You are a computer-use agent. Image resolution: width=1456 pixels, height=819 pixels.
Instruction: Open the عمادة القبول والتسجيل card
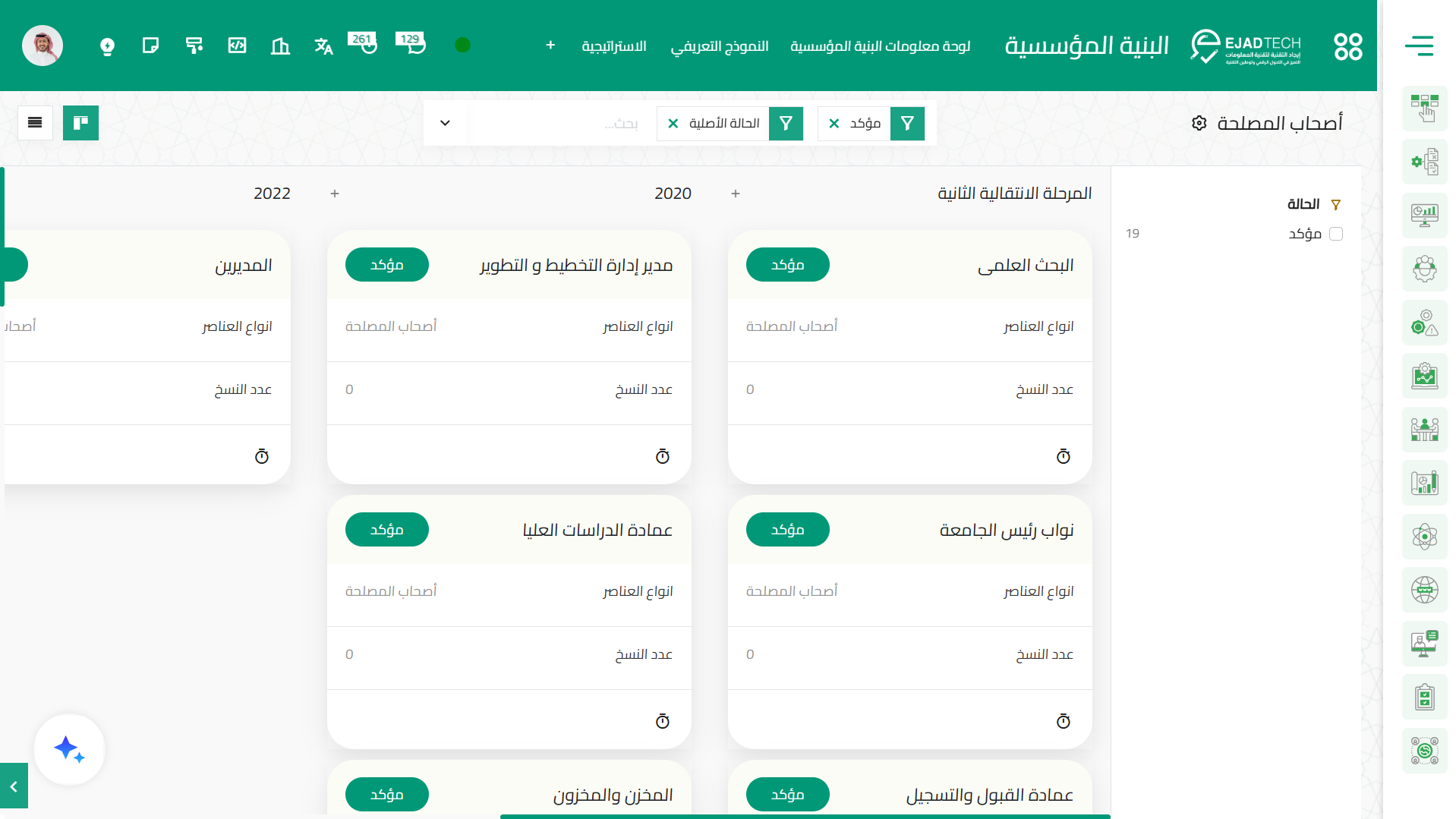989,795
